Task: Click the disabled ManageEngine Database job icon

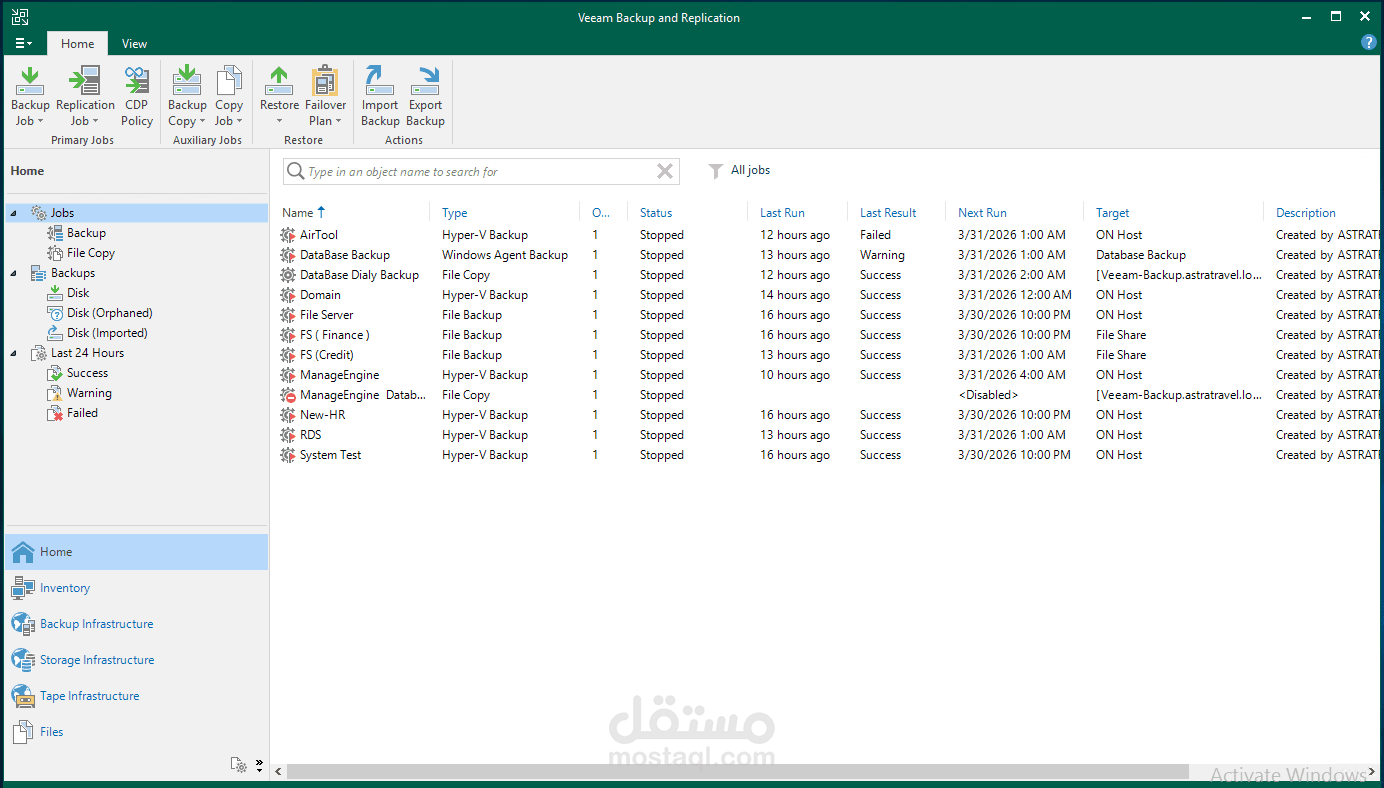Action: coord(289,395)
